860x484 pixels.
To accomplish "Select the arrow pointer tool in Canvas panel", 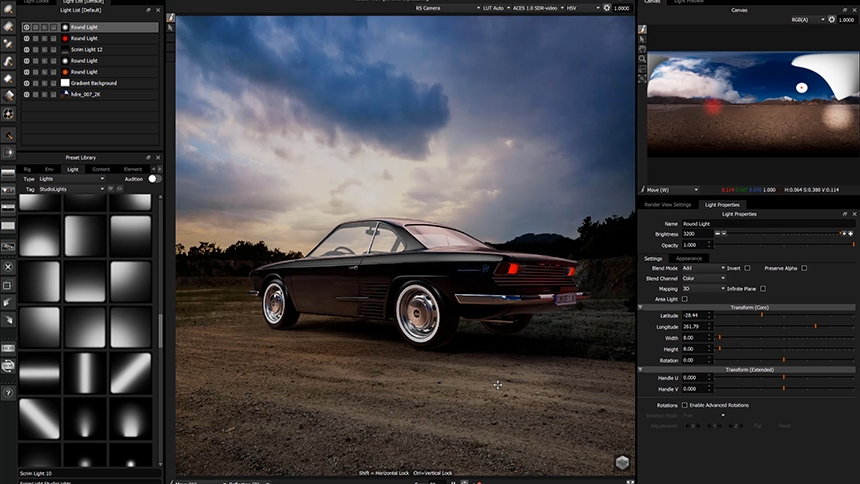I will point(642,39).
